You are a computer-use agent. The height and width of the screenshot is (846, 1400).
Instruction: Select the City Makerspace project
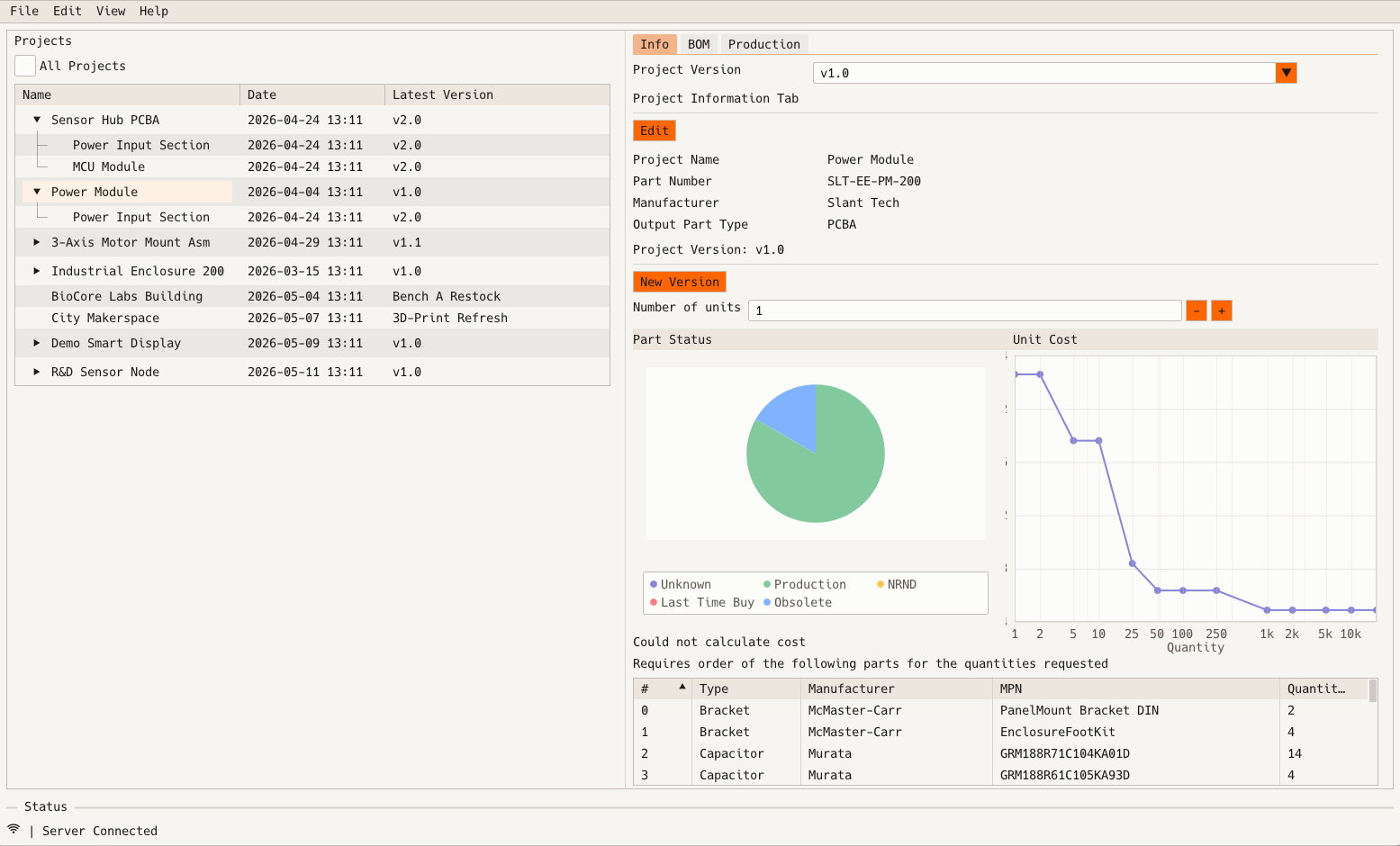click(105, 318)
